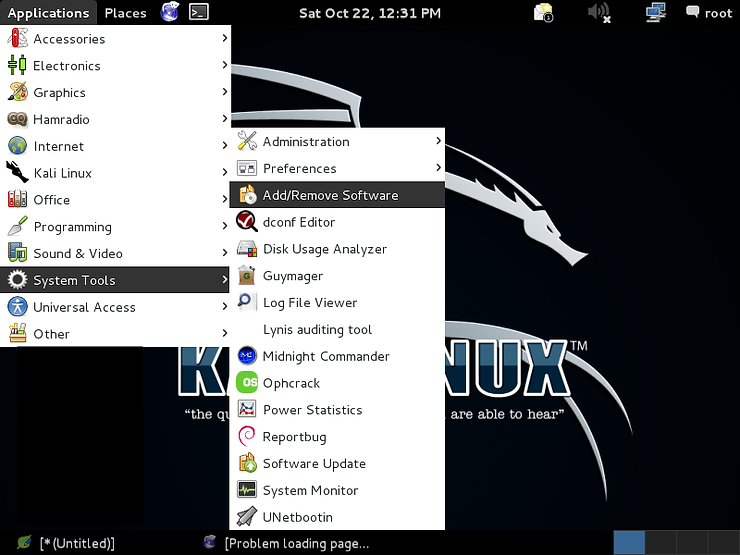Select Add/Remove Software menu entry

click(337, 195)
